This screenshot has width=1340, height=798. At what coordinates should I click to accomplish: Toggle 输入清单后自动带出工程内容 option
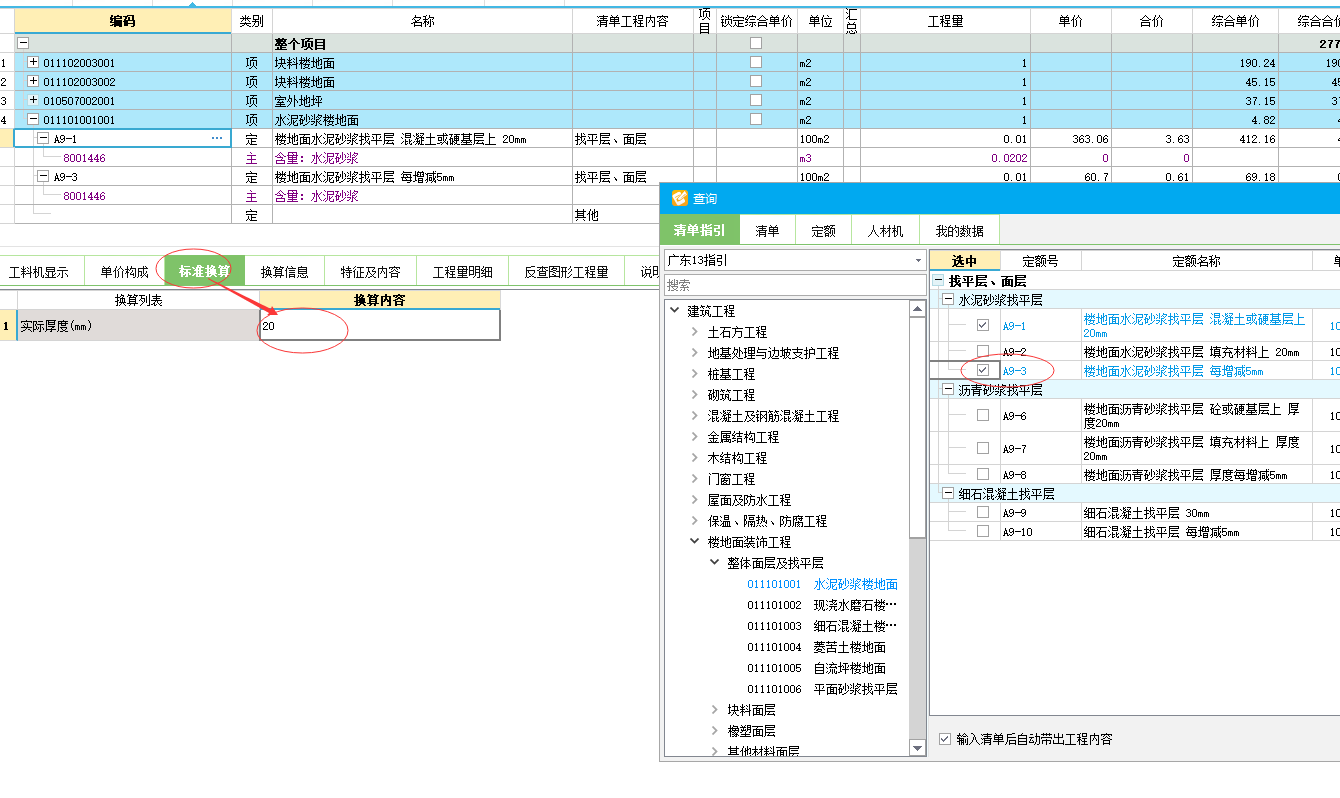pos(945,739)
